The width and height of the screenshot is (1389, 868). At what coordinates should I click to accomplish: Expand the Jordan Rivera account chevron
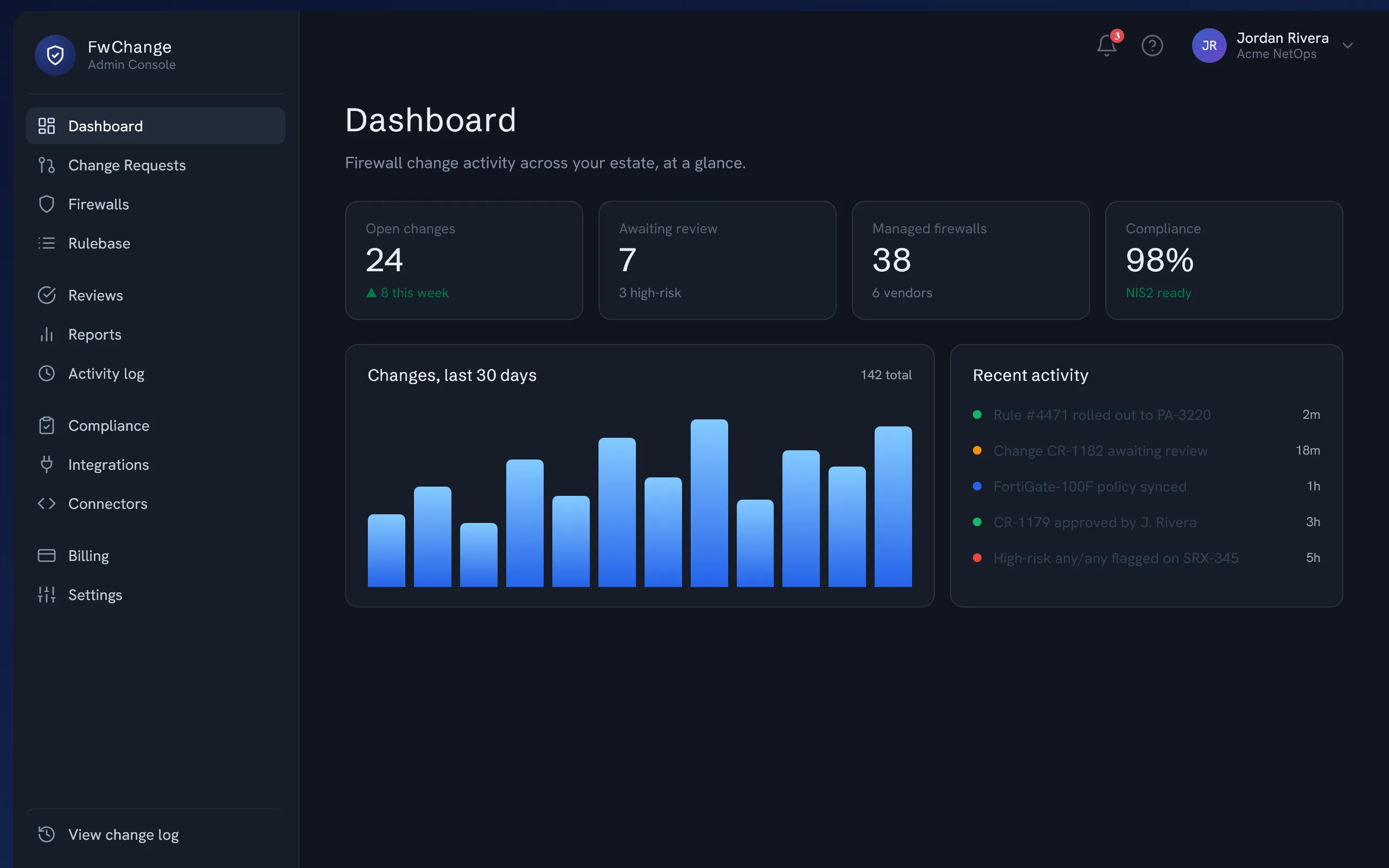[1348, 46]
